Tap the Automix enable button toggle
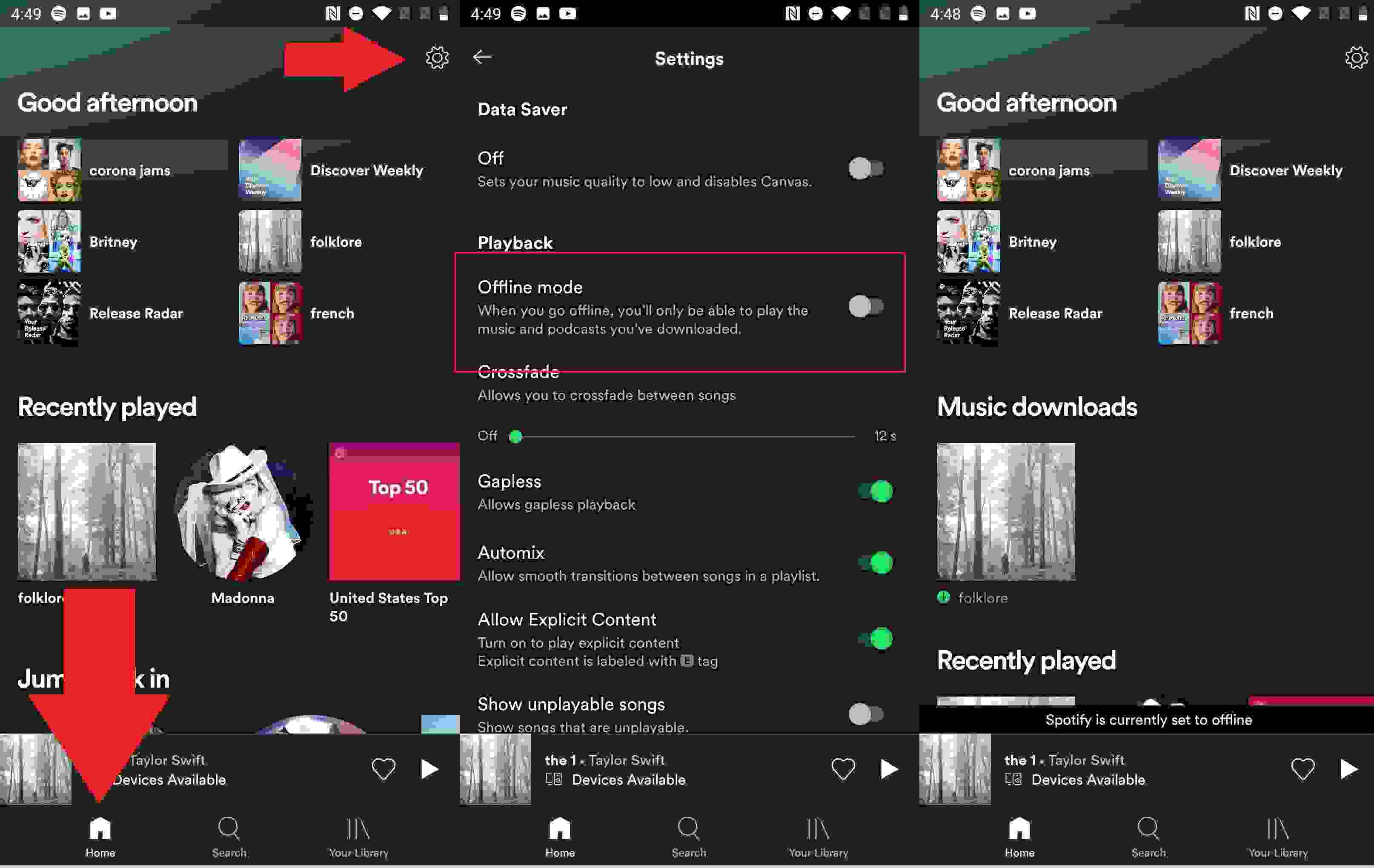The width and height of the screenshot is (1374, 868). 873,562
